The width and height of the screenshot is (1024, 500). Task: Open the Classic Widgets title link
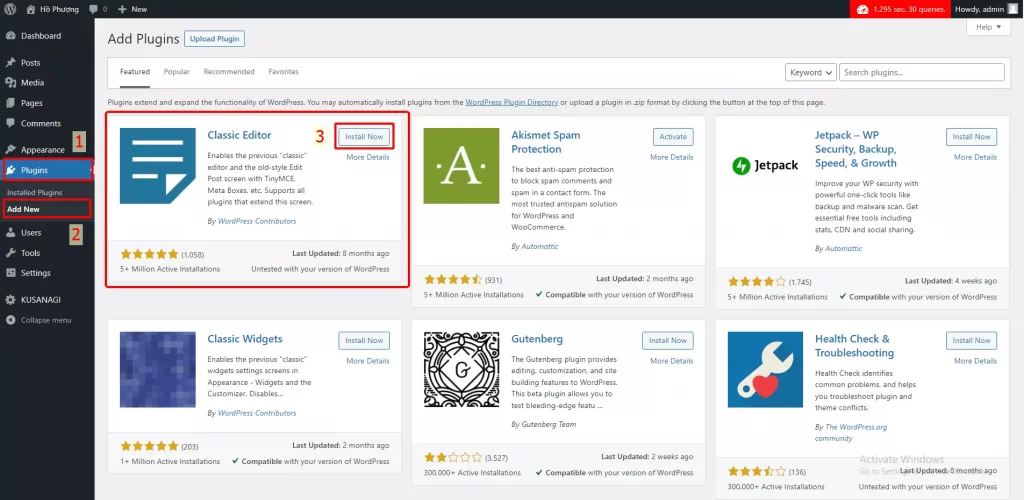pos(245,339)
